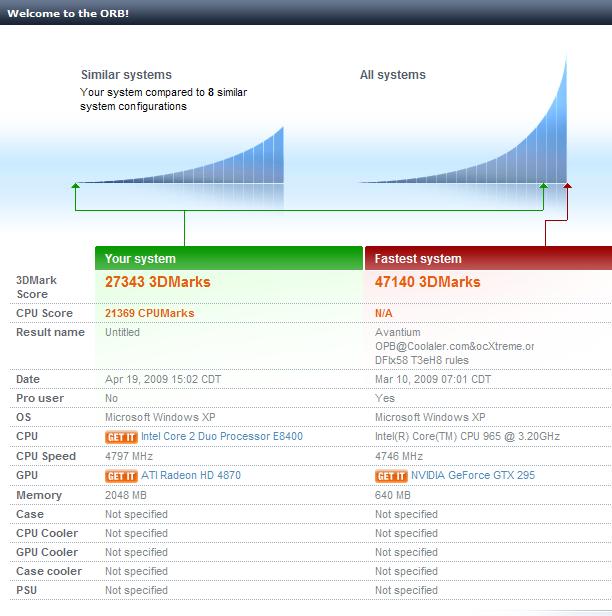Click the Welcome to the ORB! title

tap(68, 13)
